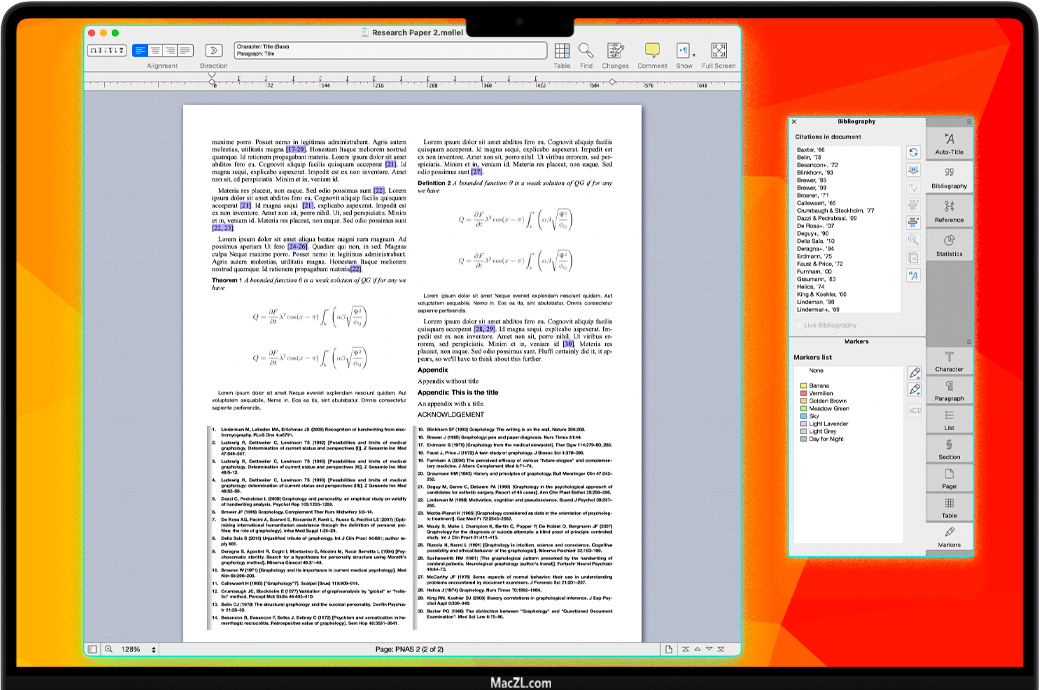The image size is (1040, 690).
Task: Open the Find tool in toolbar
Action: [x=586, y=51]
